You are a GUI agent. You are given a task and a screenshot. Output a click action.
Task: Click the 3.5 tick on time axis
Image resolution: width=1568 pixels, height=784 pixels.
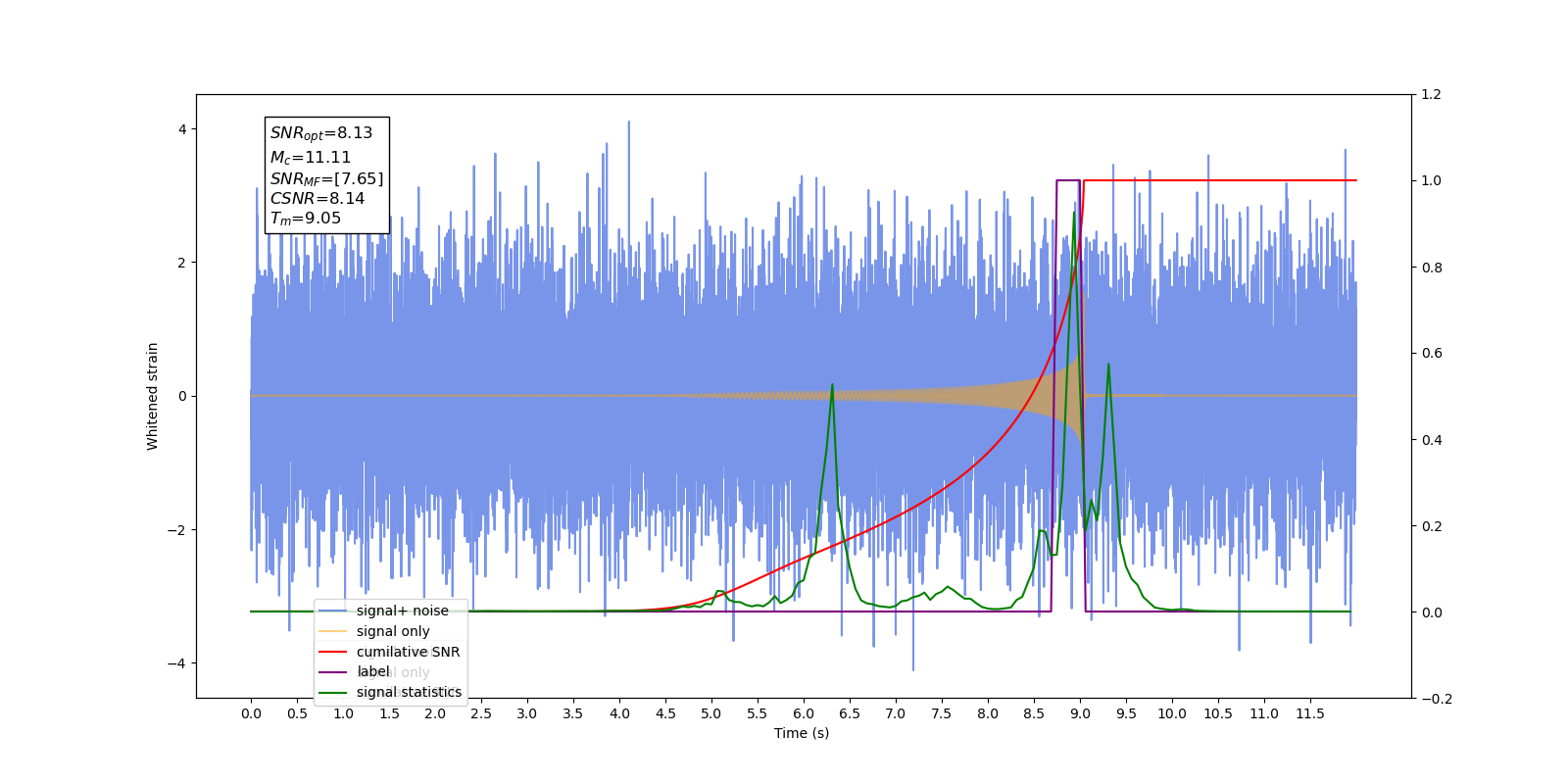(573, 713)
